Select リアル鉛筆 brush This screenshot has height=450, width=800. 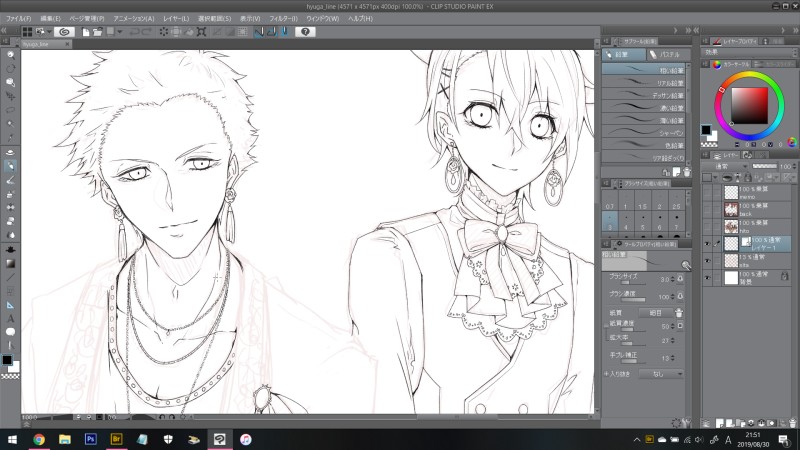644,82
